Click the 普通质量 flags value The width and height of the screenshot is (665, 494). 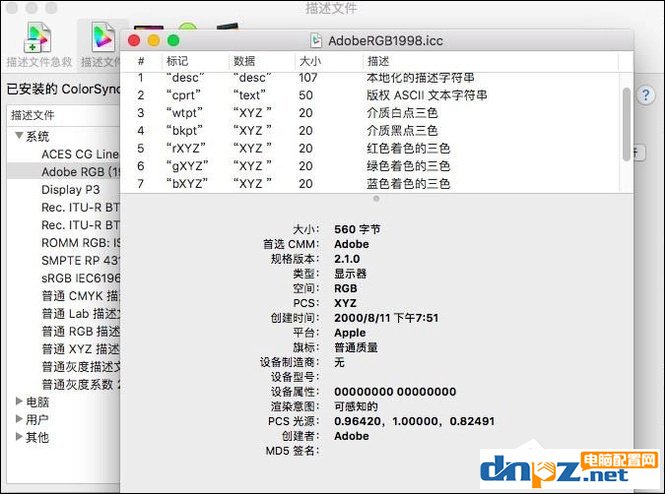click(x=356, y=347)
